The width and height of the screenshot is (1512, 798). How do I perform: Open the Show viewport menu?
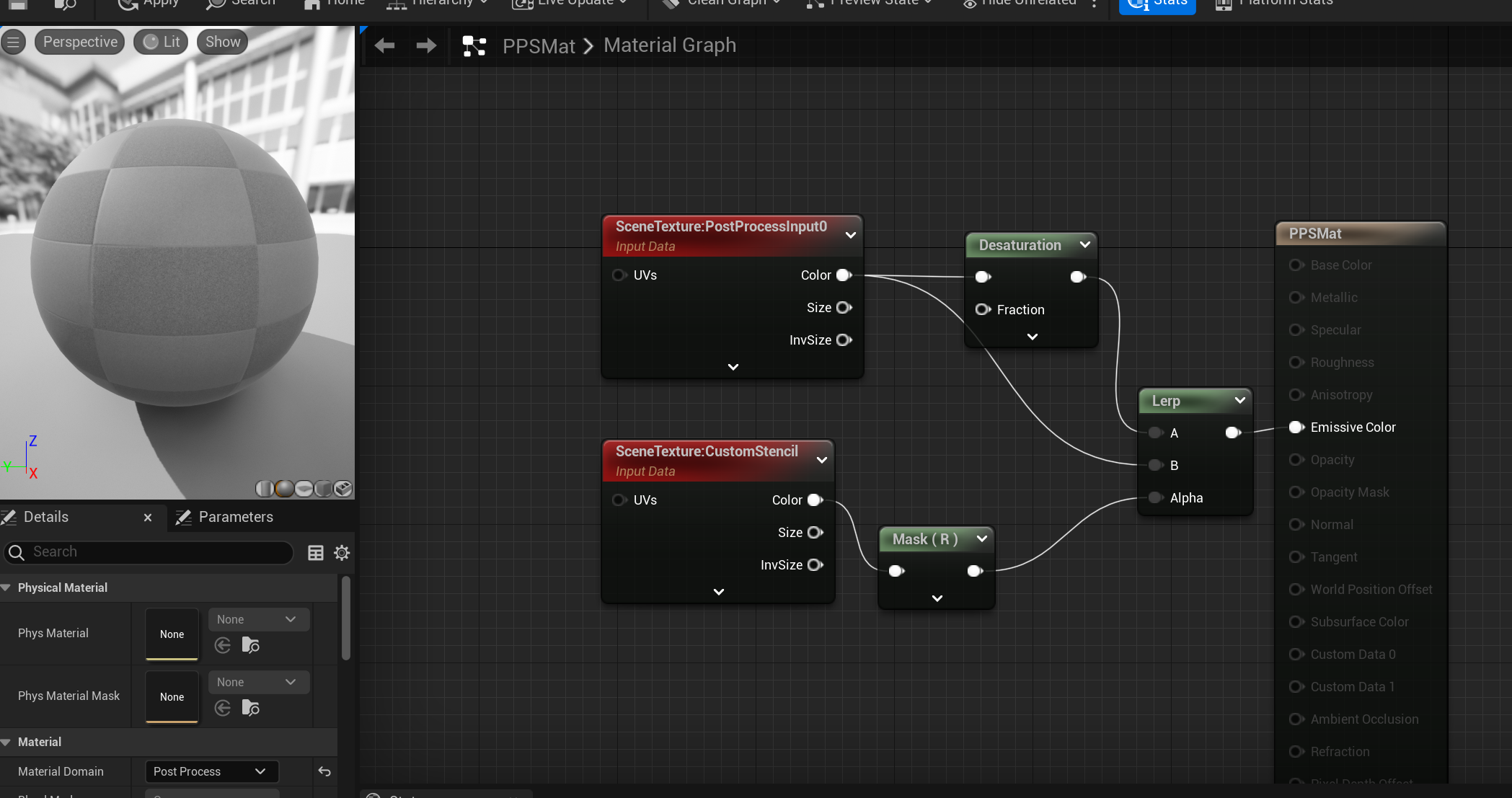click(x=223, y=43)
